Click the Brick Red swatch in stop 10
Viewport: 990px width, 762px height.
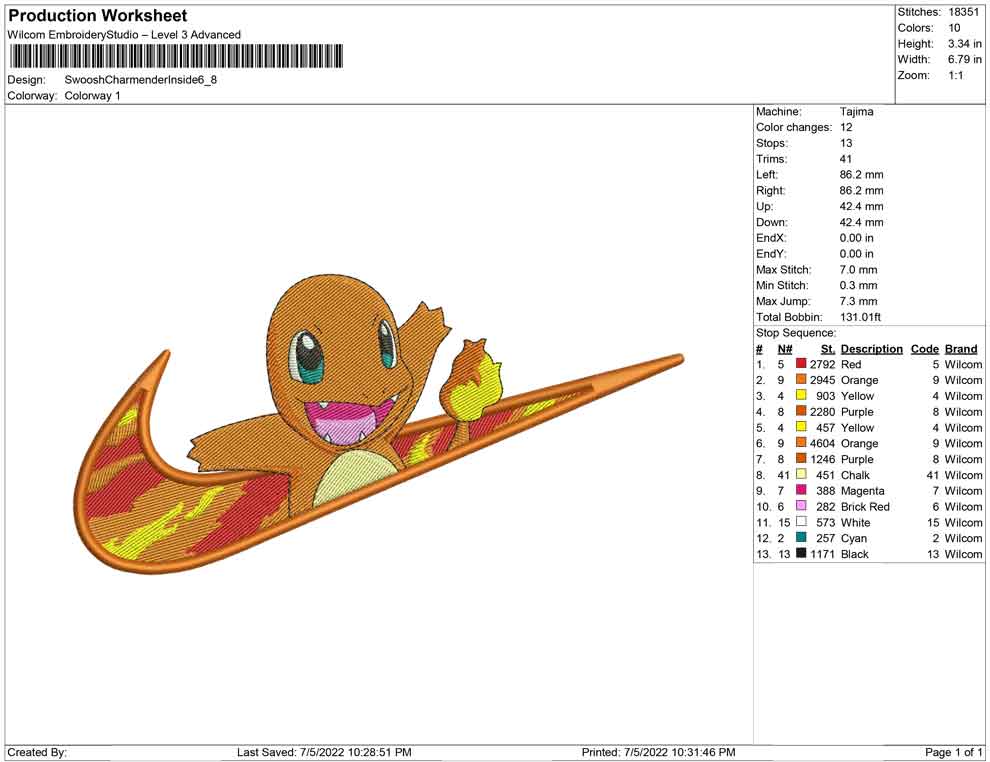pyautogui.click(x=801, y=506)
